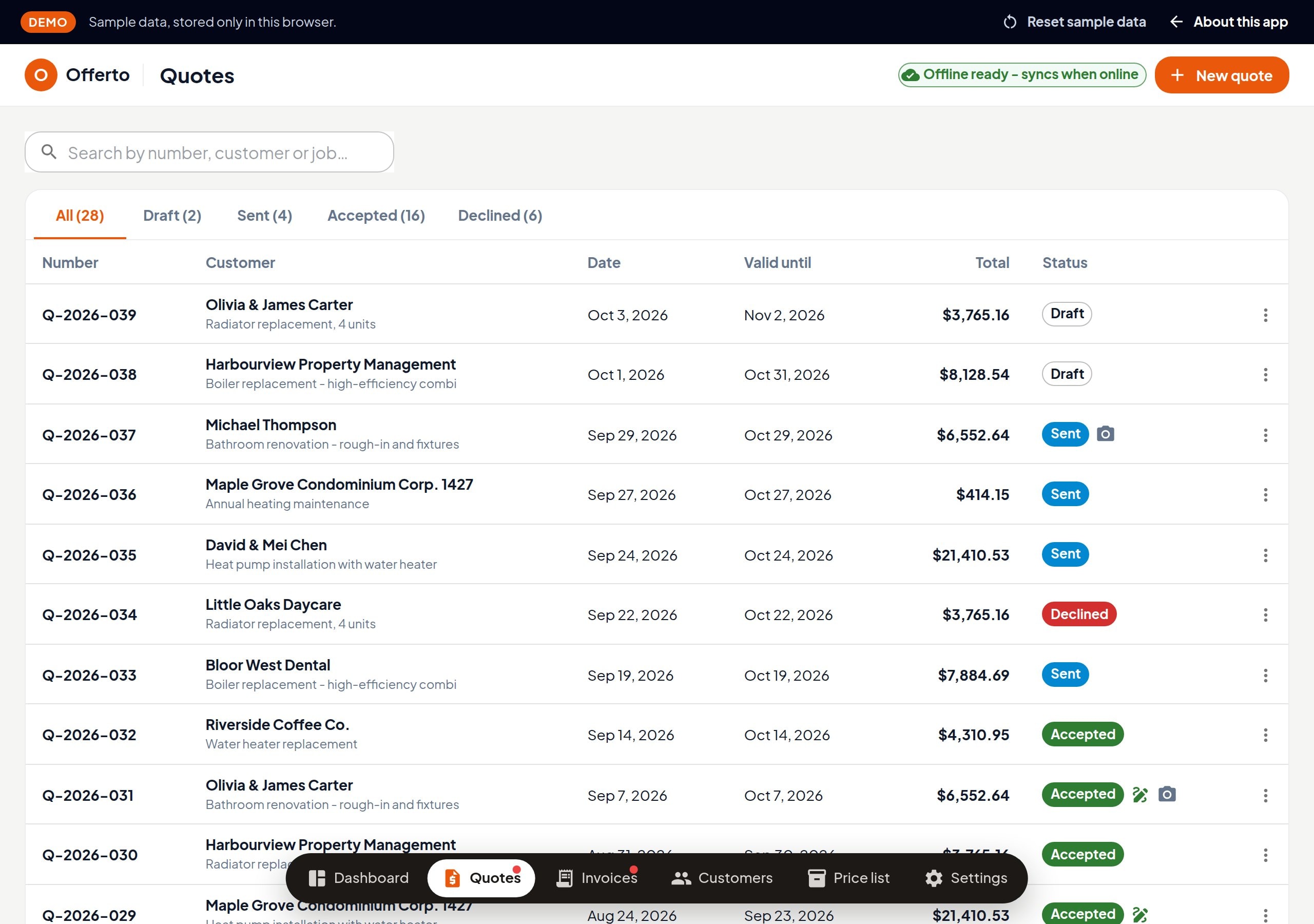The width and height of the screenshot is (1314, 924).
Task: Select the Accepted (16) tab
Action: [x=376, y=216]
